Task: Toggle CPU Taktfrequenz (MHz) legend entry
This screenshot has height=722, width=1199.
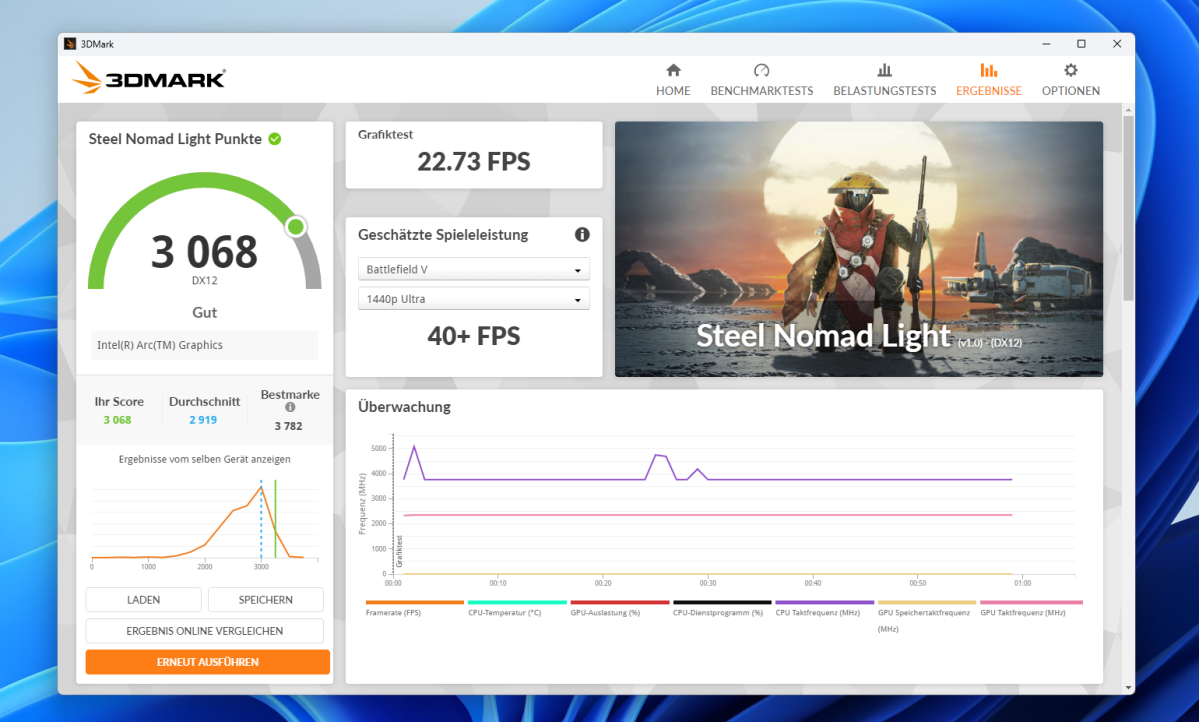Action: click(824, 608)
